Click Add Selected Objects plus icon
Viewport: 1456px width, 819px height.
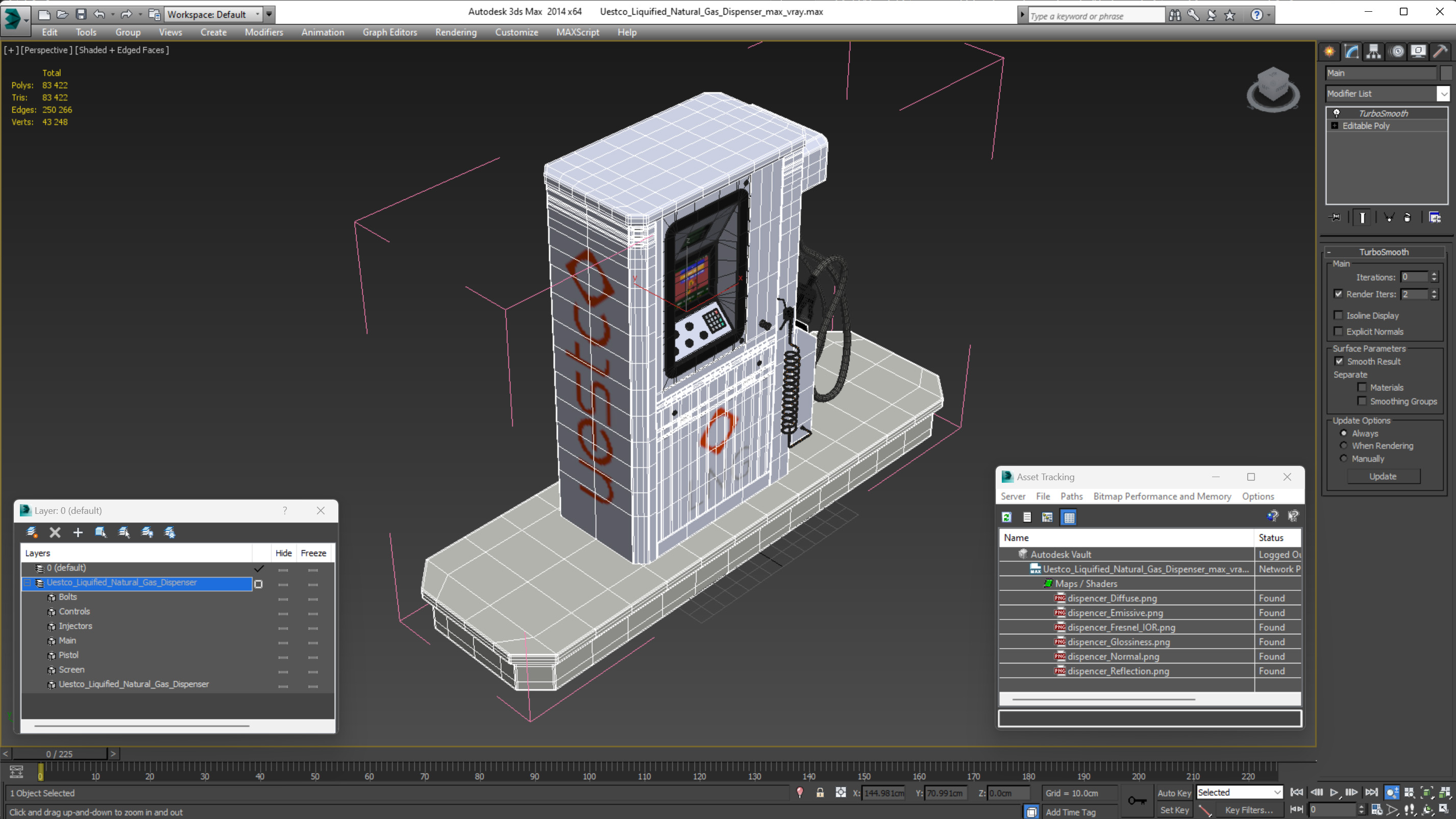point(78,532)
